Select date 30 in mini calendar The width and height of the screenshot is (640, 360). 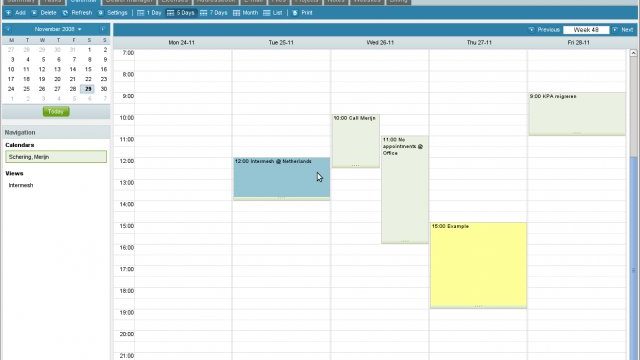click(x=104, y=89)
